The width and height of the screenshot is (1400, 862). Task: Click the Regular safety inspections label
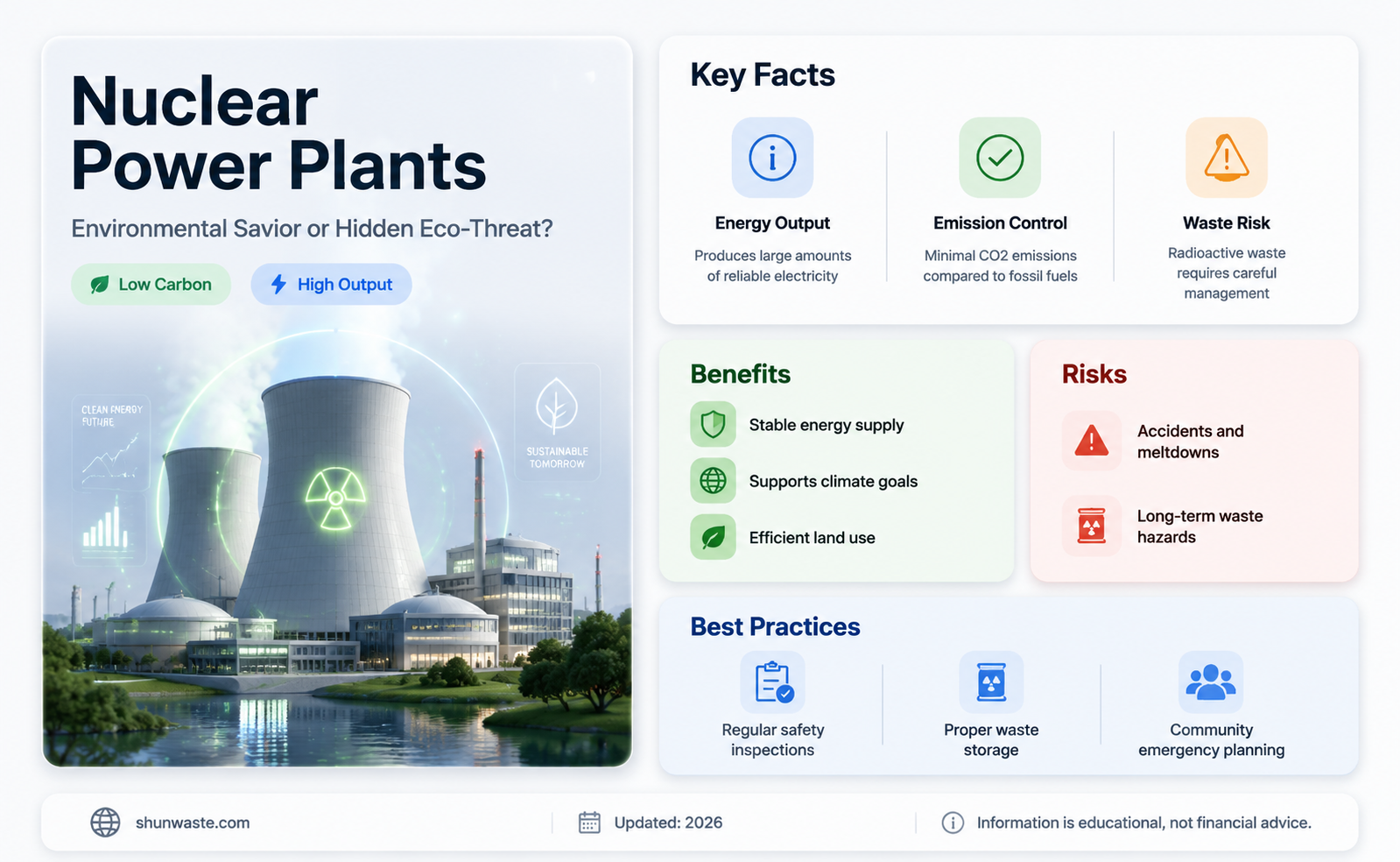click(773, 740)
